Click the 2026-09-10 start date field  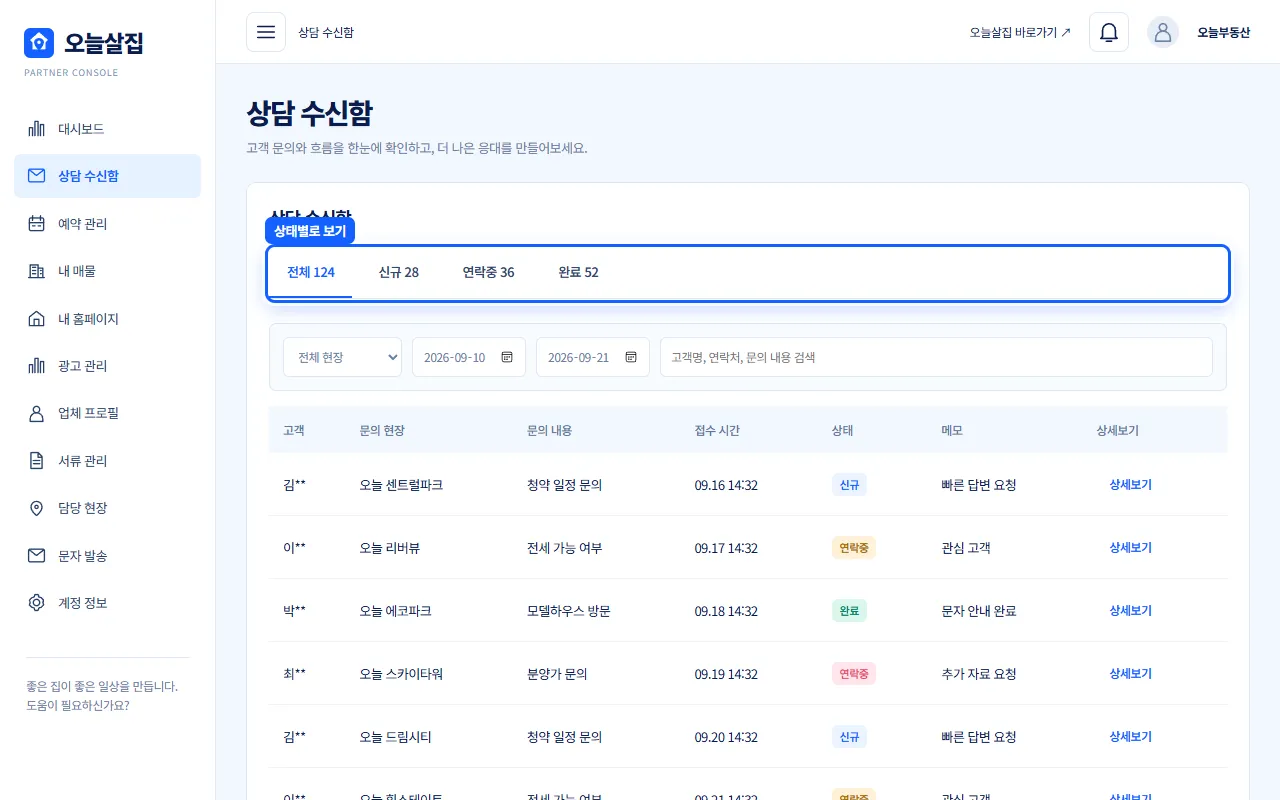pos(469,357)
